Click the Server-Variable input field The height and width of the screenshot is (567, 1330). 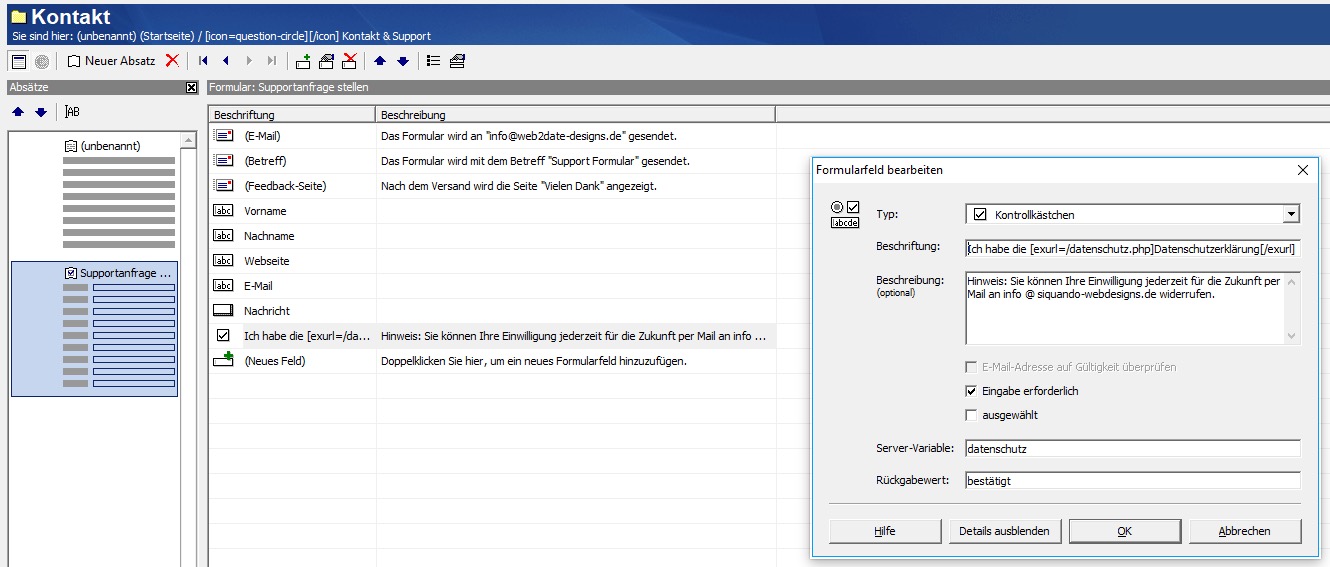[1133, 449]
